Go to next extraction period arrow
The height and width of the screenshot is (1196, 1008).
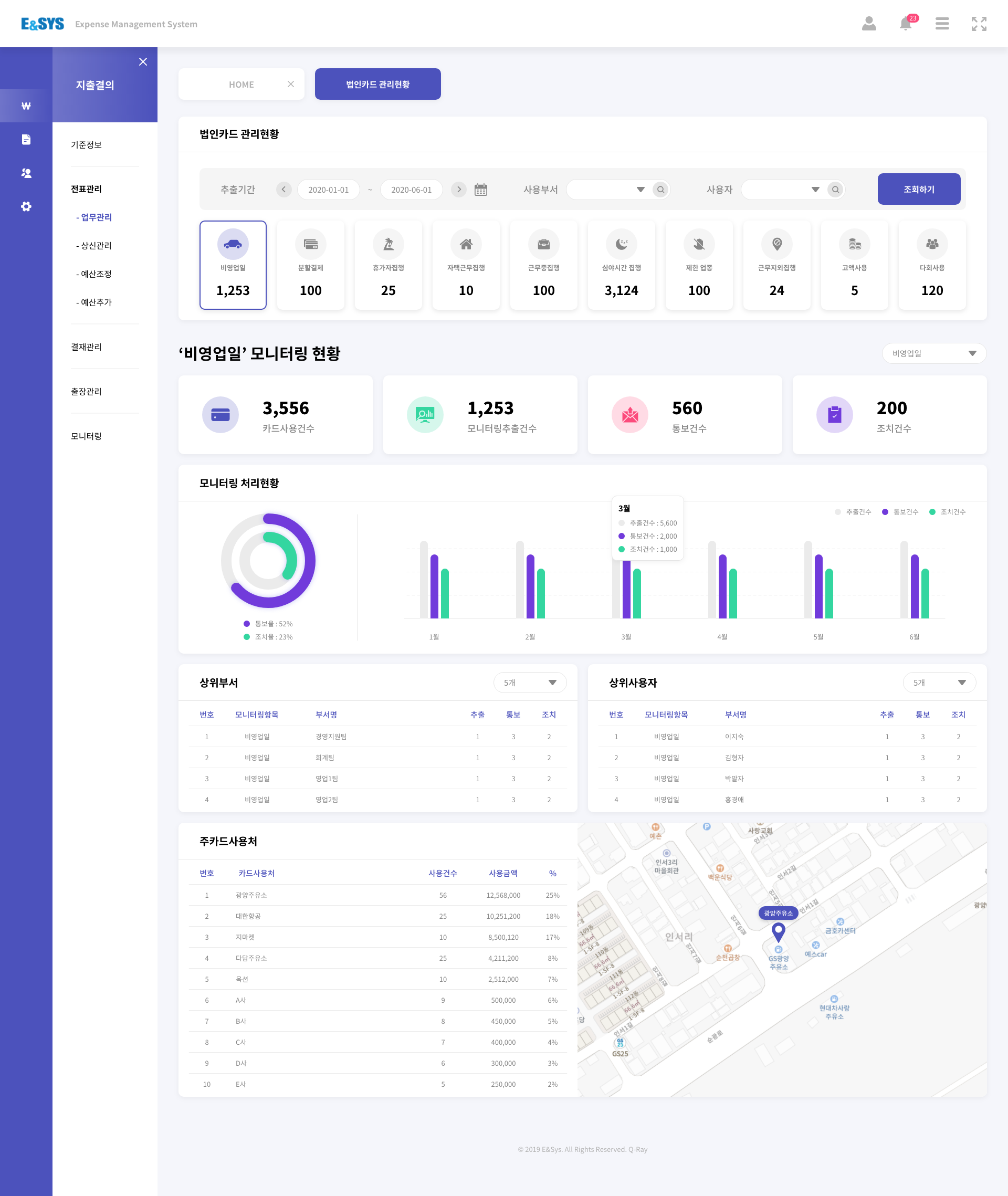pyautogui.click(x=458, y=190)
